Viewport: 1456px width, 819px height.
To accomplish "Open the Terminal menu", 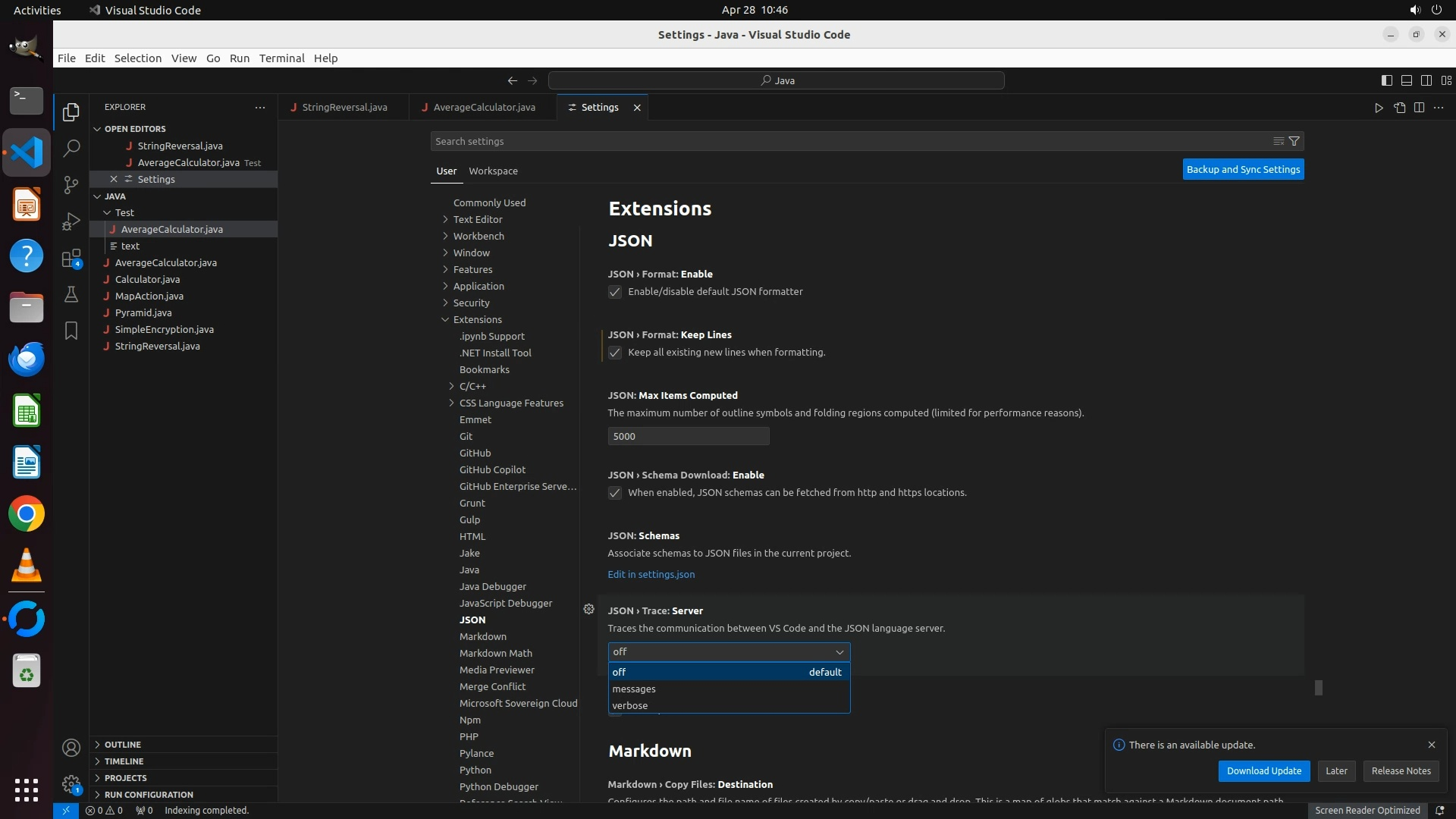I will (281, 58).
